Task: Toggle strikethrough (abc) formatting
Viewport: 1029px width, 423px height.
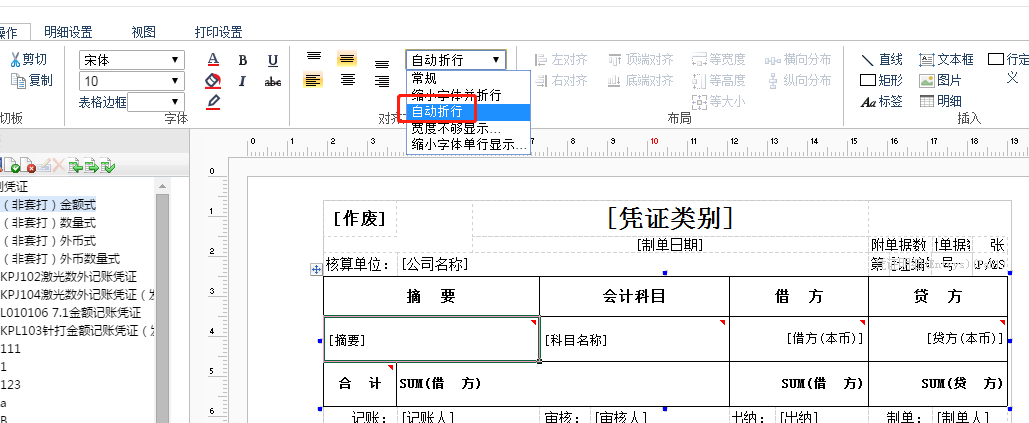Action: click(x=273, y=82)
